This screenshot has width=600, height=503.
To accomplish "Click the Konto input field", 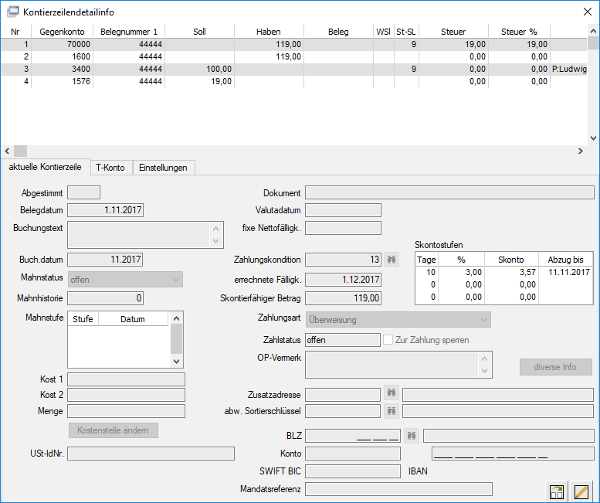I will (x=353, y=454).
